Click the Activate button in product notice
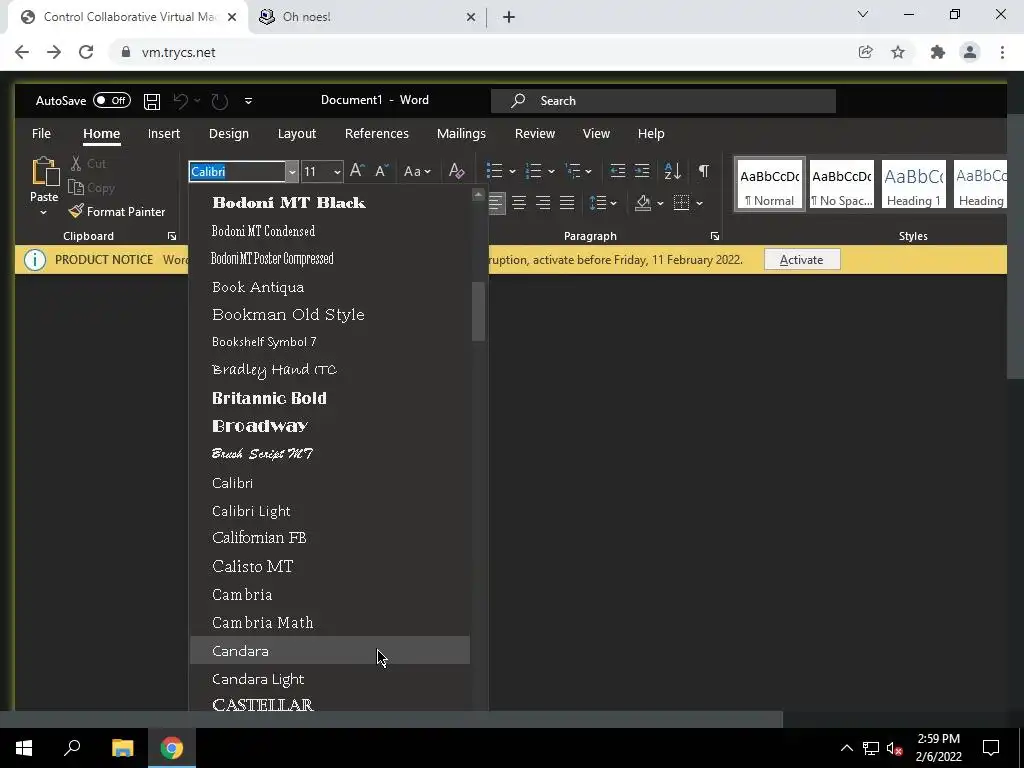 click(x=801, y=260)
